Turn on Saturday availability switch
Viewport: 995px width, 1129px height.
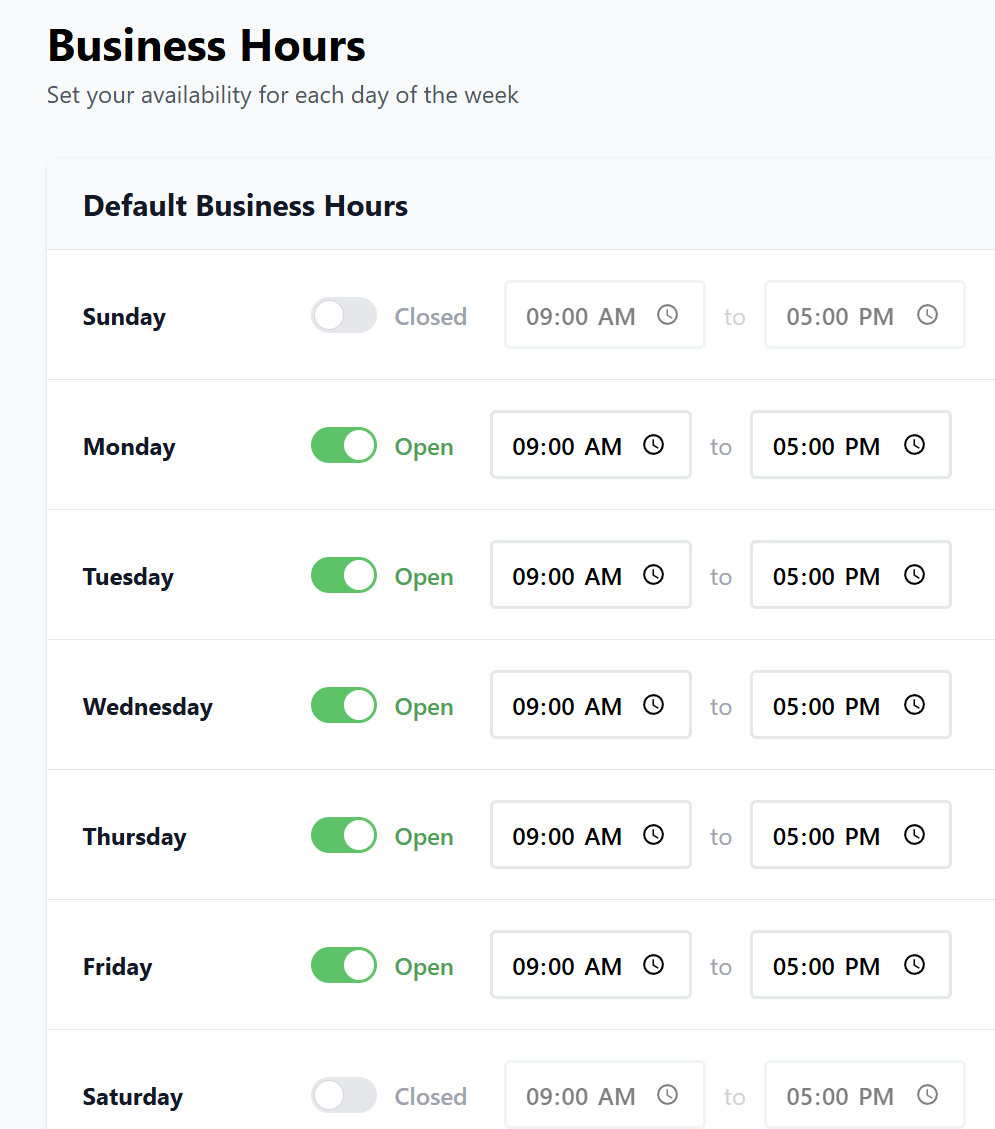click(343, 1095)
